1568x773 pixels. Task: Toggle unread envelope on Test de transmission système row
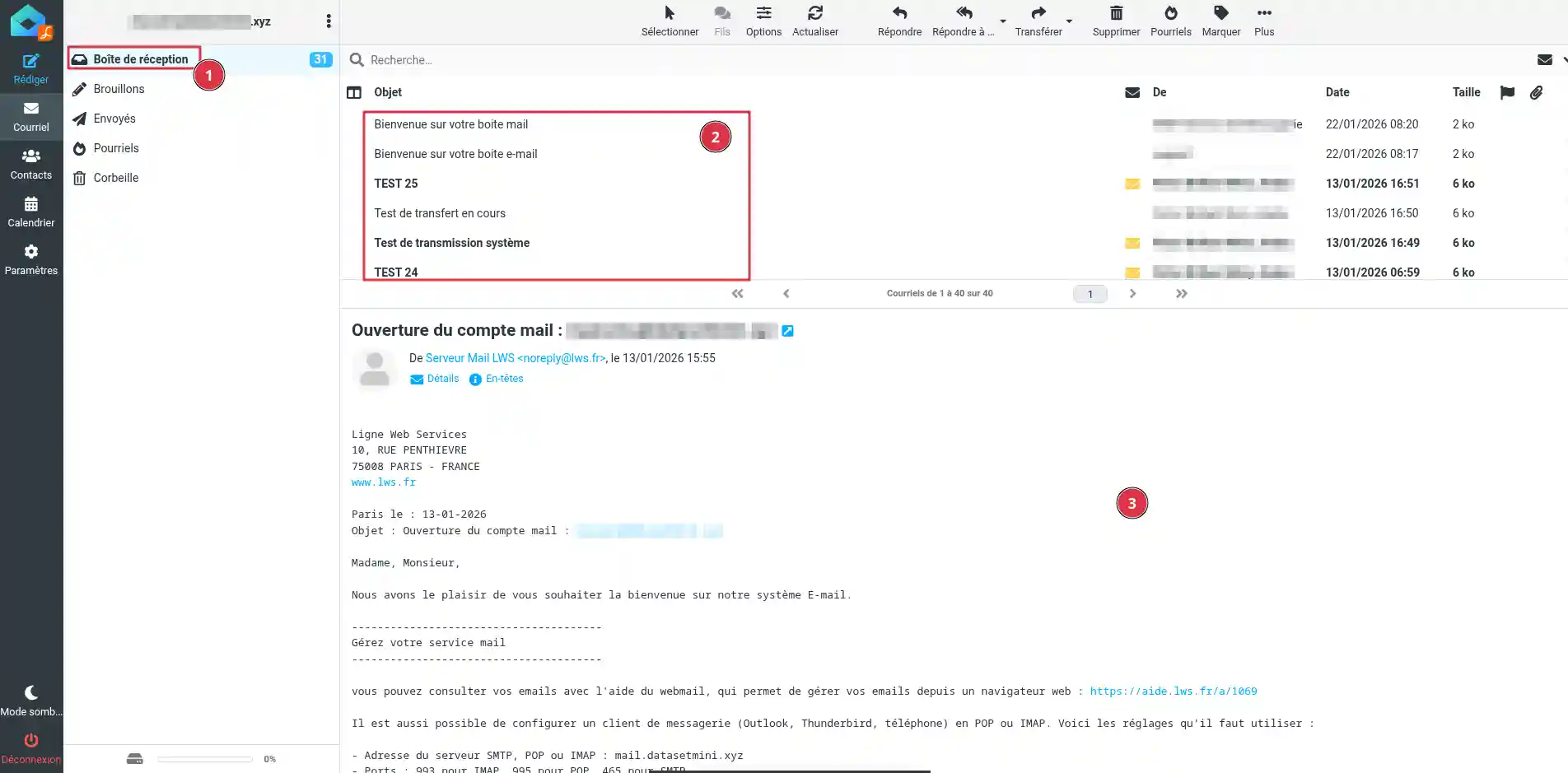[1132, 243]
